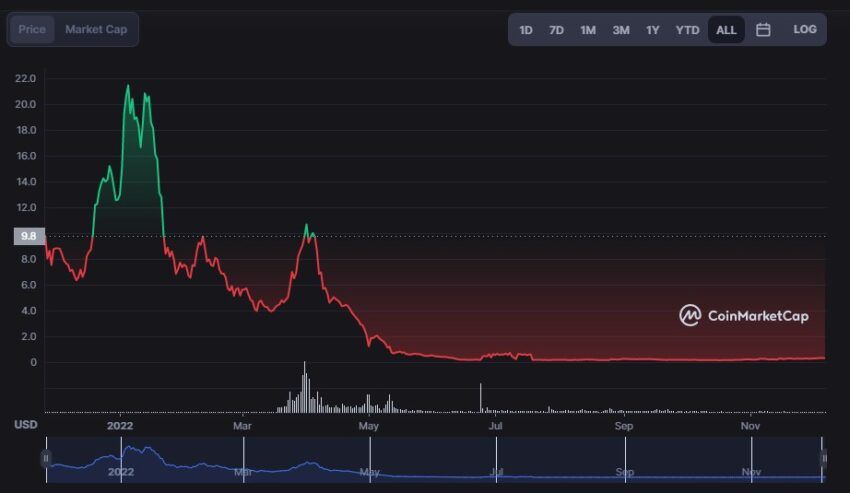Select the 1M time range
This screenshot has height=493, width=850.
588,30
